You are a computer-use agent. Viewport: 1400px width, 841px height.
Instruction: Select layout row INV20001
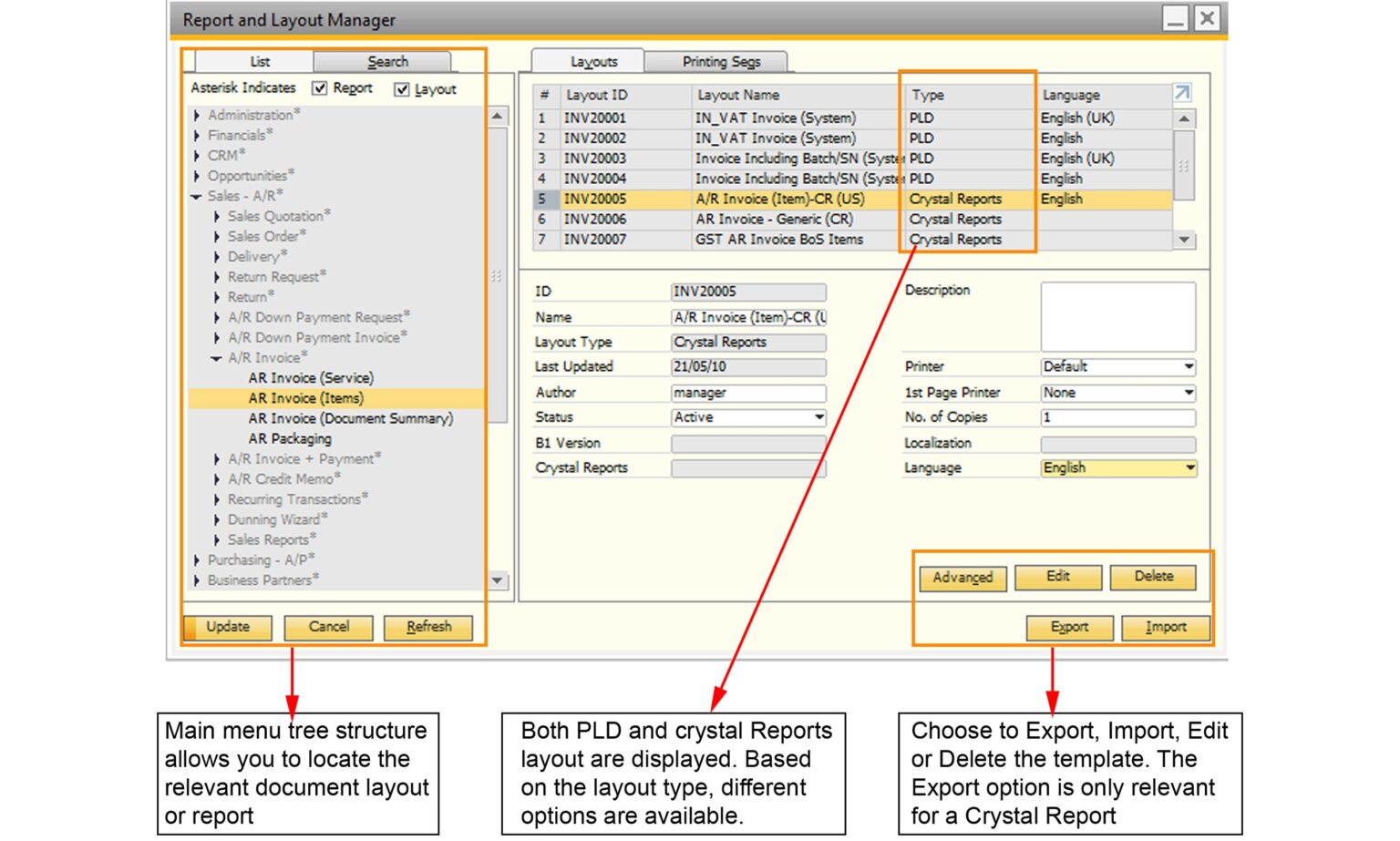click(852, 118)
